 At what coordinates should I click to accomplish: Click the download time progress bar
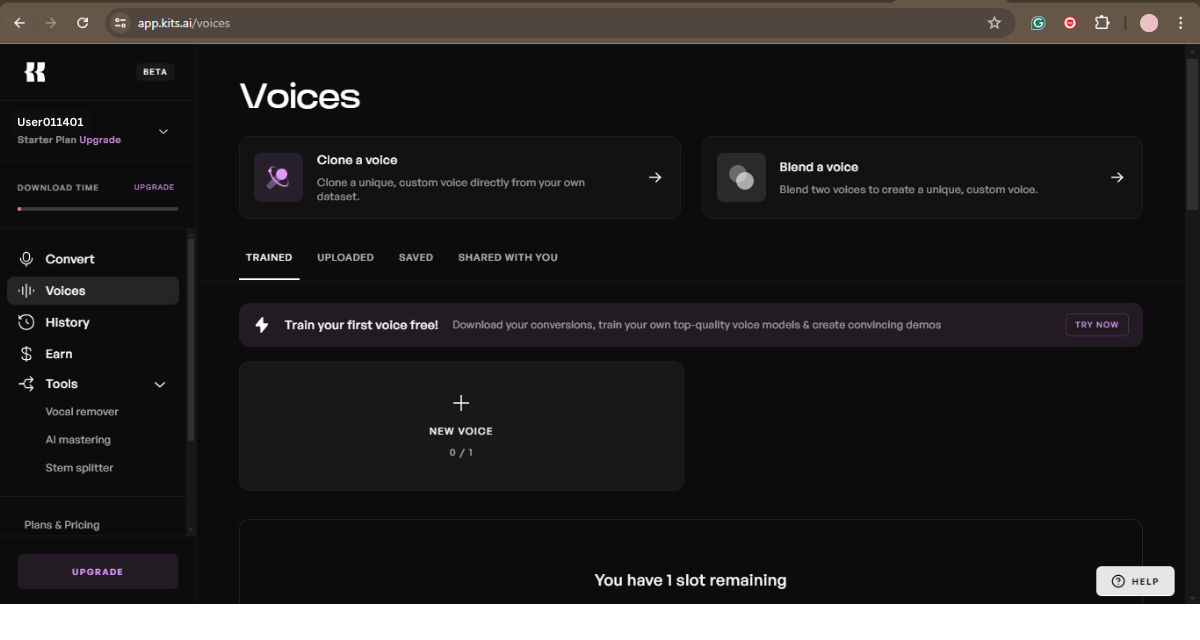coord(98,209)
